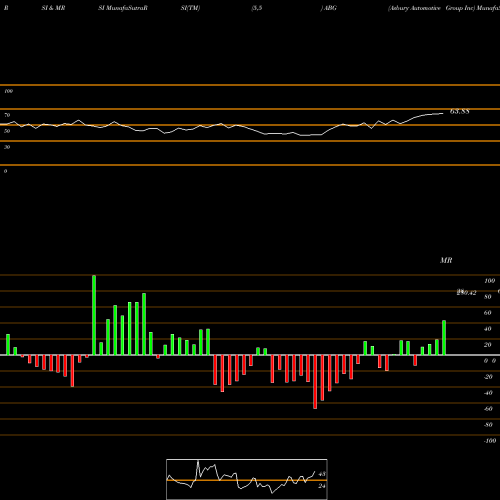Click the 'SI MunafaSutraR' header text
Image resolution: width=500 pixels, height=500 pixels.
pyautogui.click(x=123, y=8)
